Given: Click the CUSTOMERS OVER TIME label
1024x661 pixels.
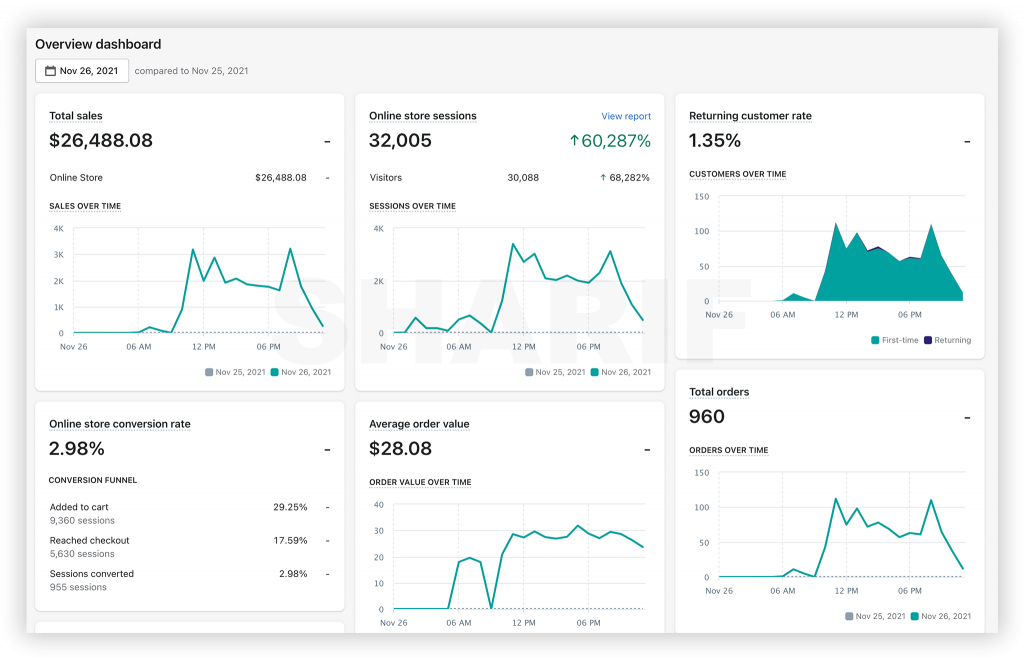Looking at the screenshot, I should point(737,174).
